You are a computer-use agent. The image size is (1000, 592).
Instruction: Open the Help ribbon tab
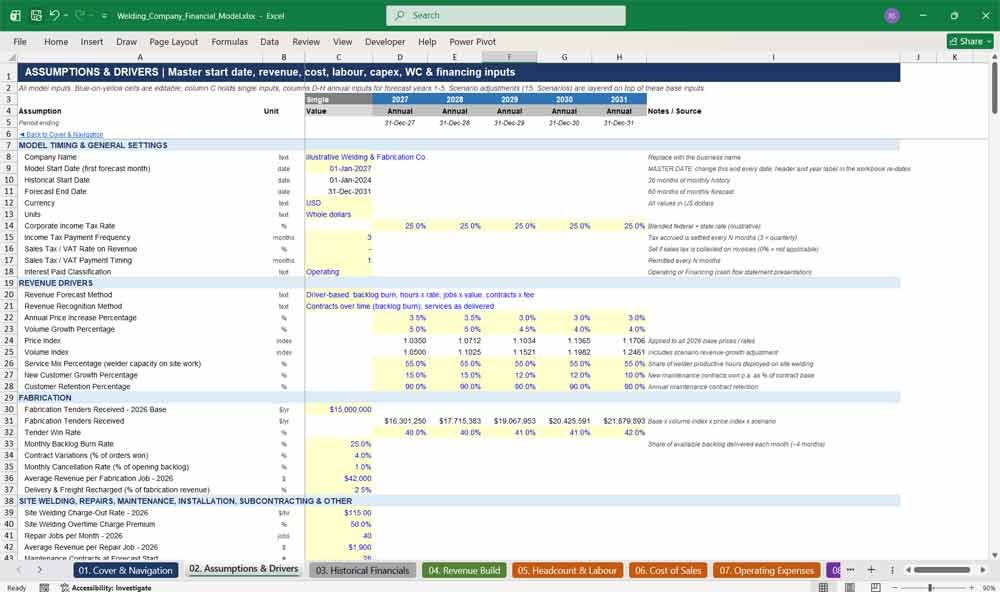427,41
